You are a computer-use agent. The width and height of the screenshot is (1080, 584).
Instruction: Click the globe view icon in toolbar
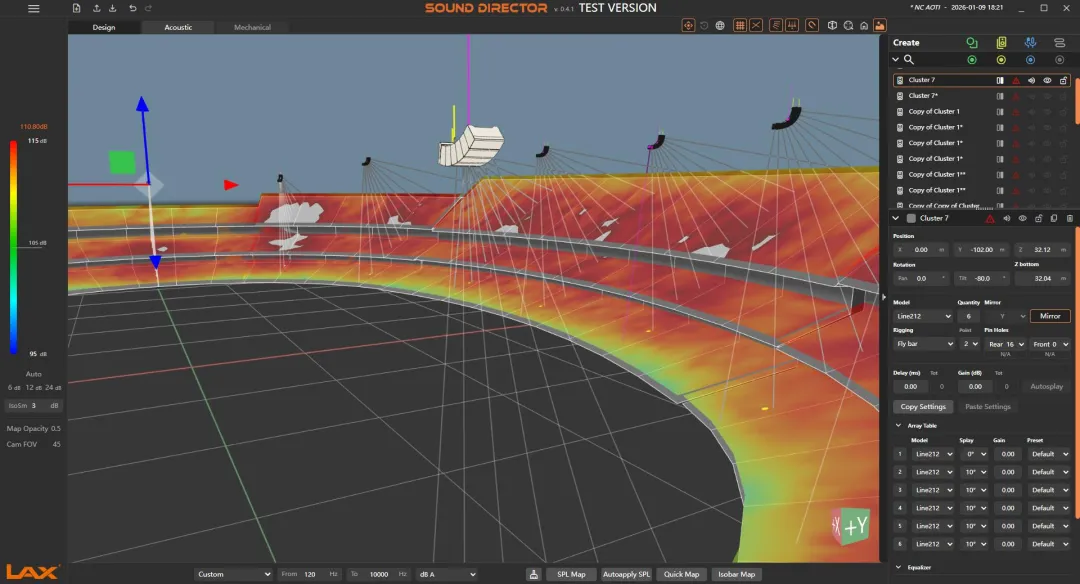coord(720,25)
